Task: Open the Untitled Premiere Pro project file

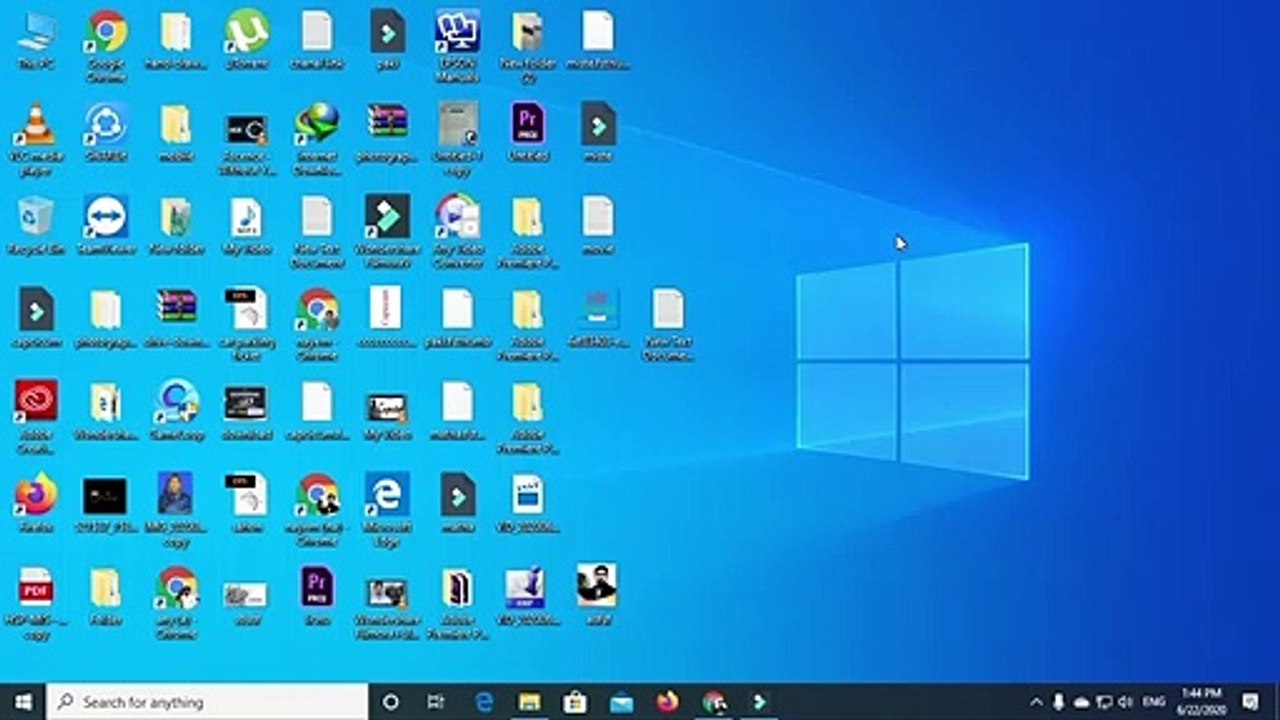Action: pyautogui.click(x=528, y=132)
